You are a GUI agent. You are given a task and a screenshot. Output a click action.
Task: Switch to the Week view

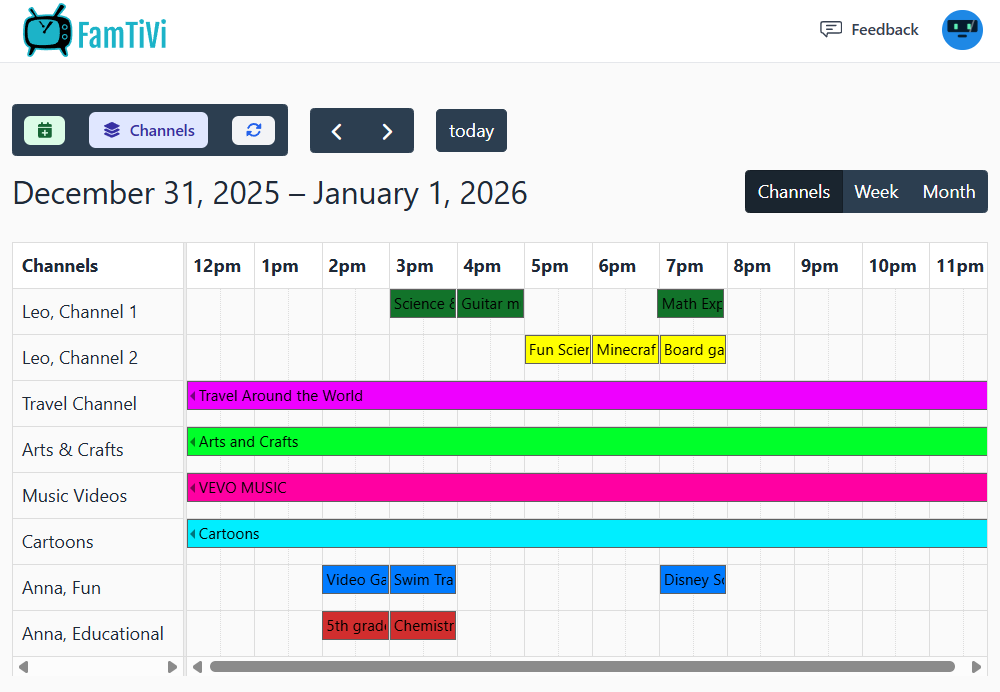(876, 192)
